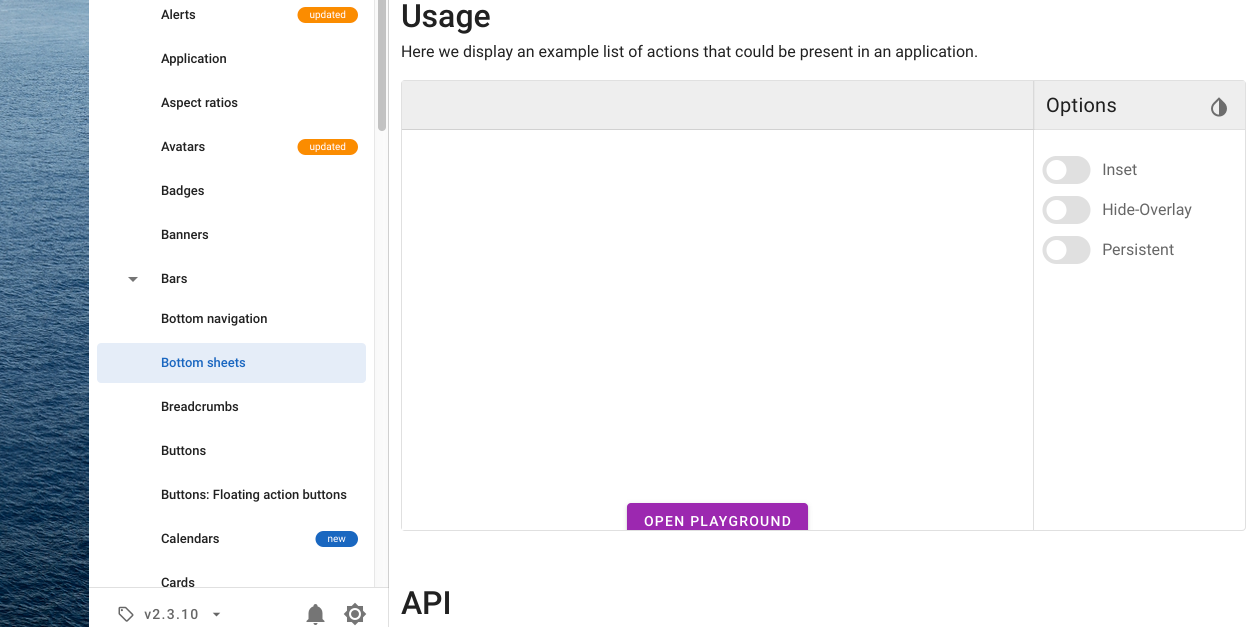The height and width of the screenshot is (627, 1256).
Task: Open settings using the gear icon
Action: tap(355, 614)
